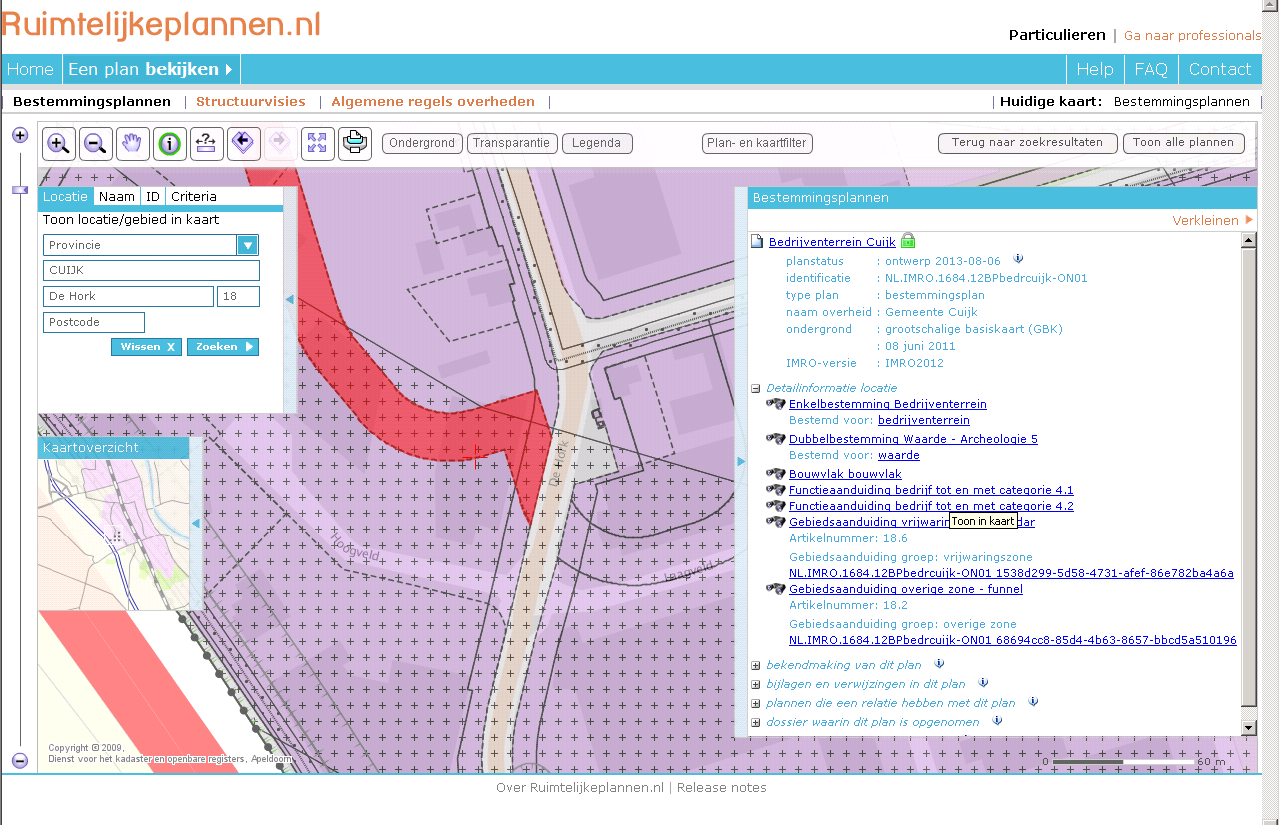Click Verkleinen to shrink panel

click(1212, 220)
